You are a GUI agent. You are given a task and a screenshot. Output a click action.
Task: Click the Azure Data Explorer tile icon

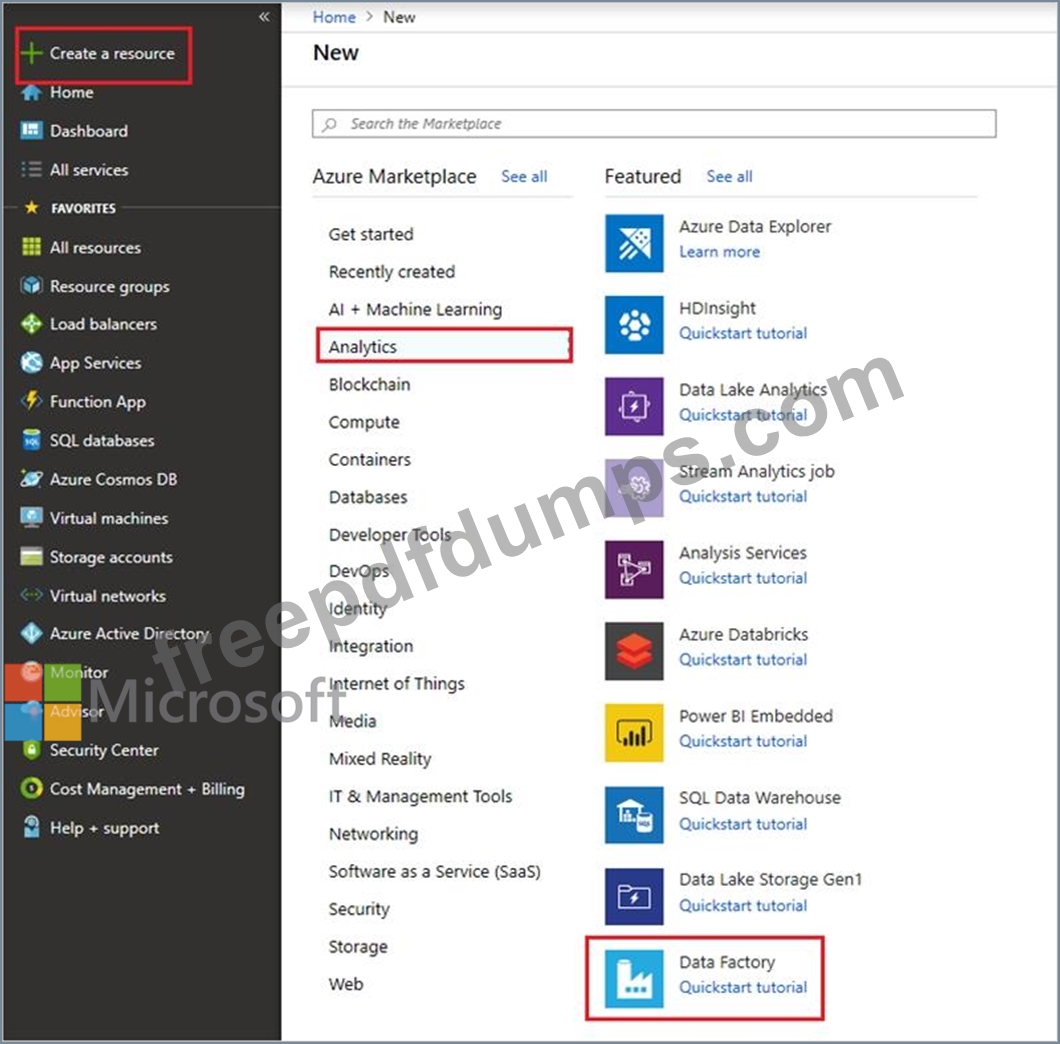634,243
